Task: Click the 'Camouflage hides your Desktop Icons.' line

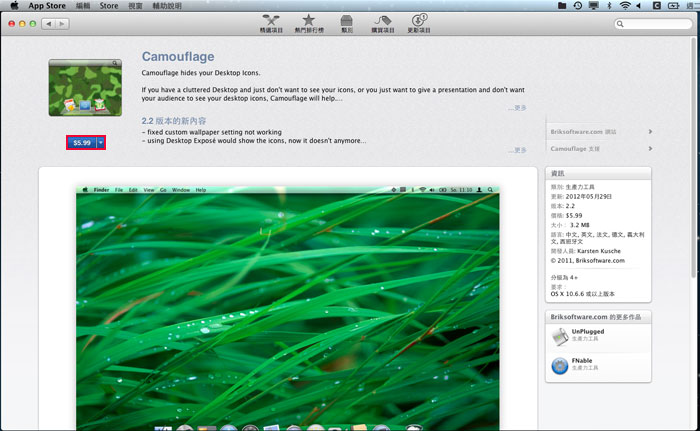Action: point(200,73)
